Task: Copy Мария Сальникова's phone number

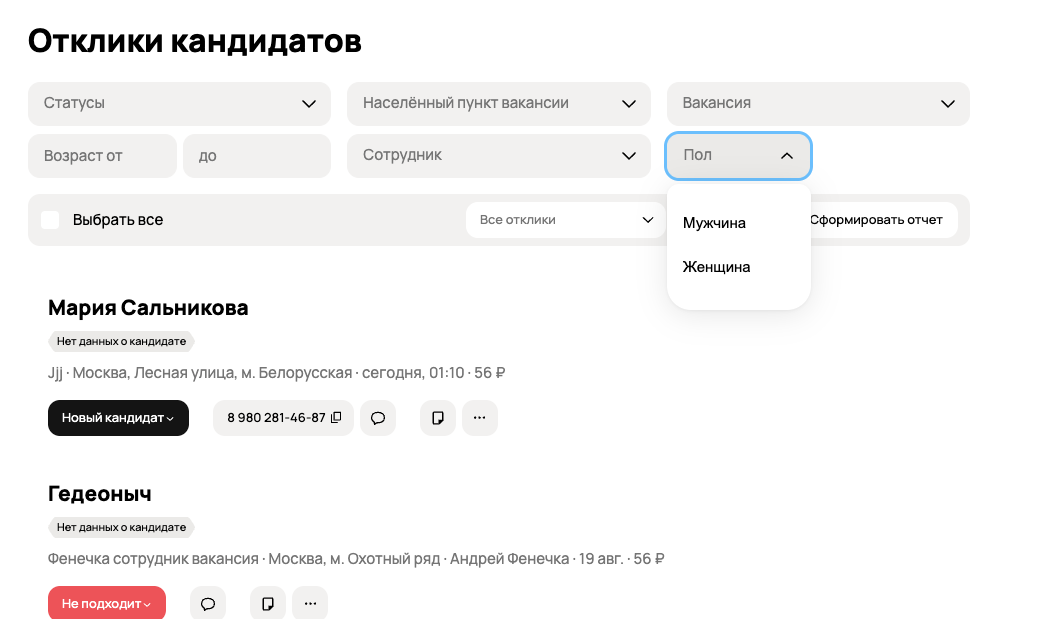Action: point(336,418)
